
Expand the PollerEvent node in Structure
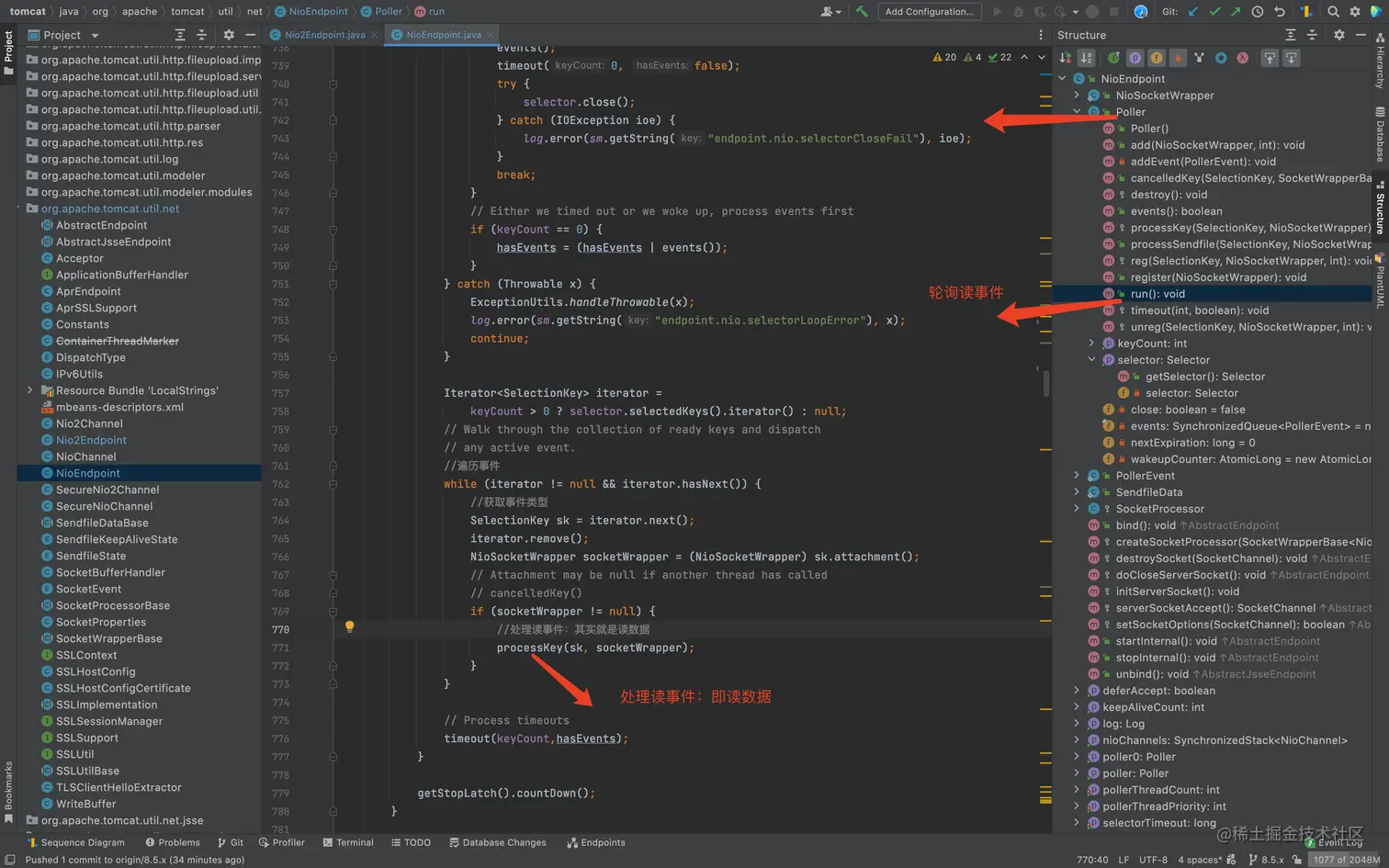[1077, 476]
